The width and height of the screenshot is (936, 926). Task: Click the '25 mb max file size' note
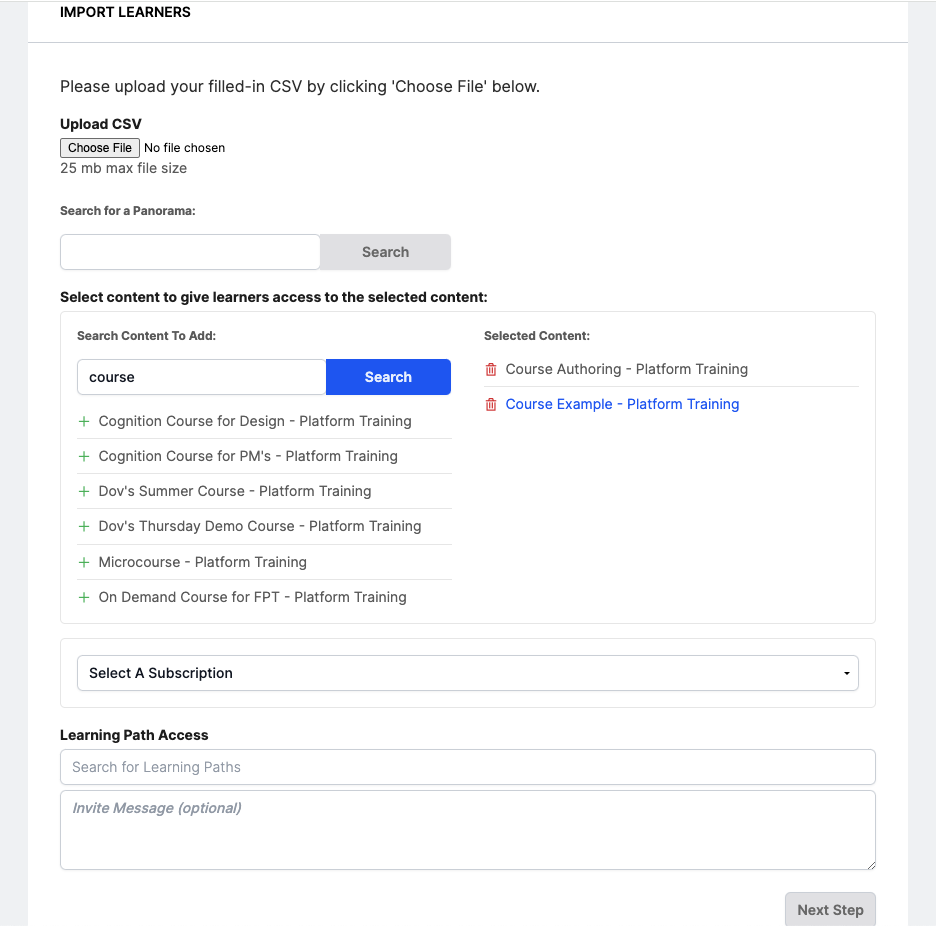tap(124, 168)
